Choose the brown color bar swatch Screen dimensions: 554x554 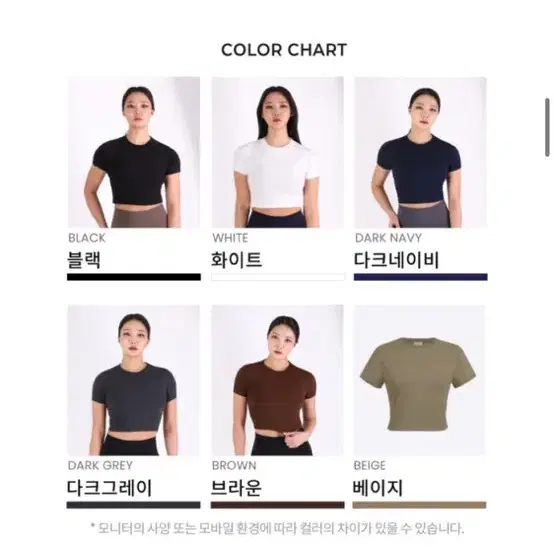tap(278, 505)
